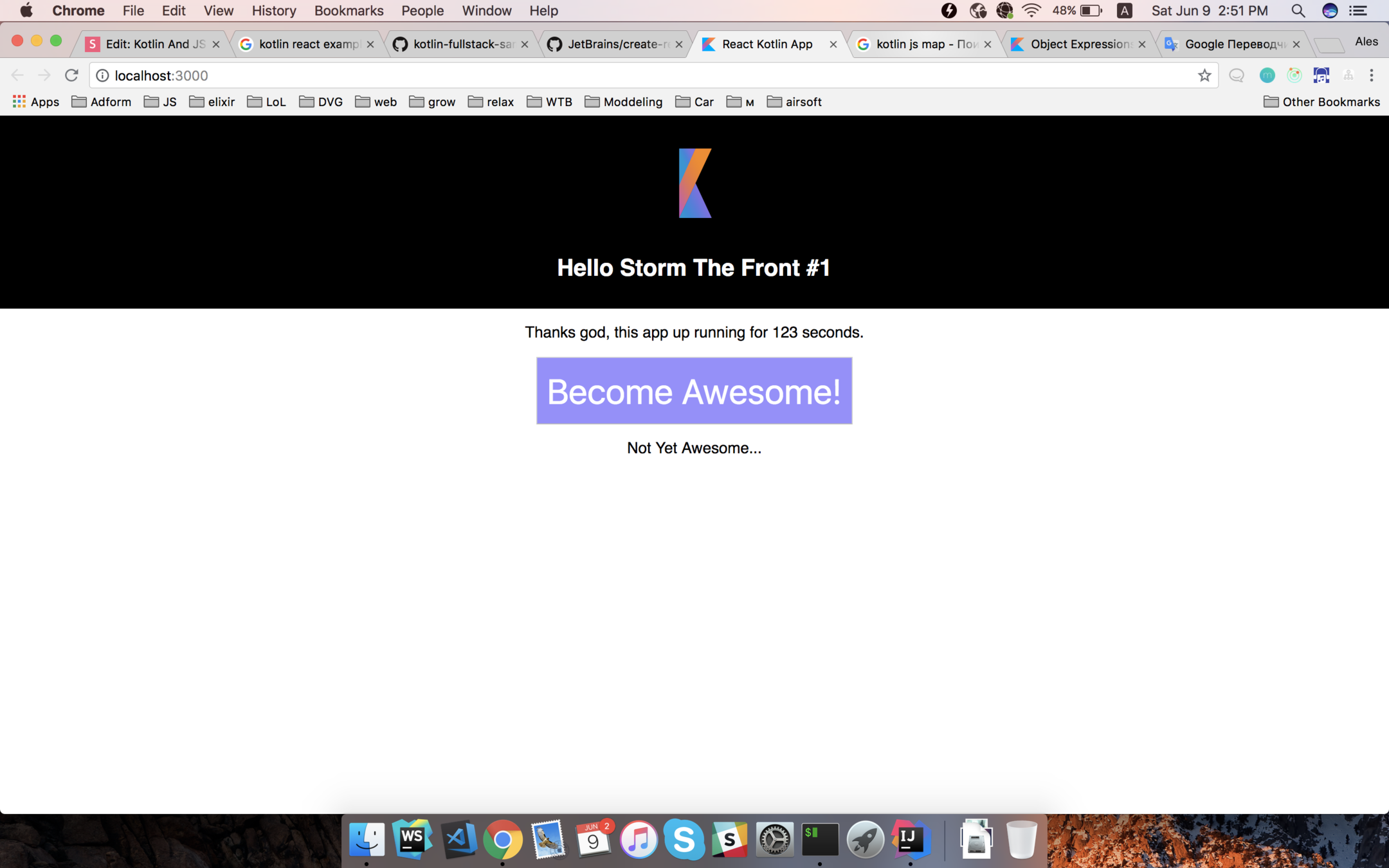Image resolution: width=1389 pixels, height=868 pixels.
Task: Expand the elixir bookmarks folder
Action: (x=212, y=102)
